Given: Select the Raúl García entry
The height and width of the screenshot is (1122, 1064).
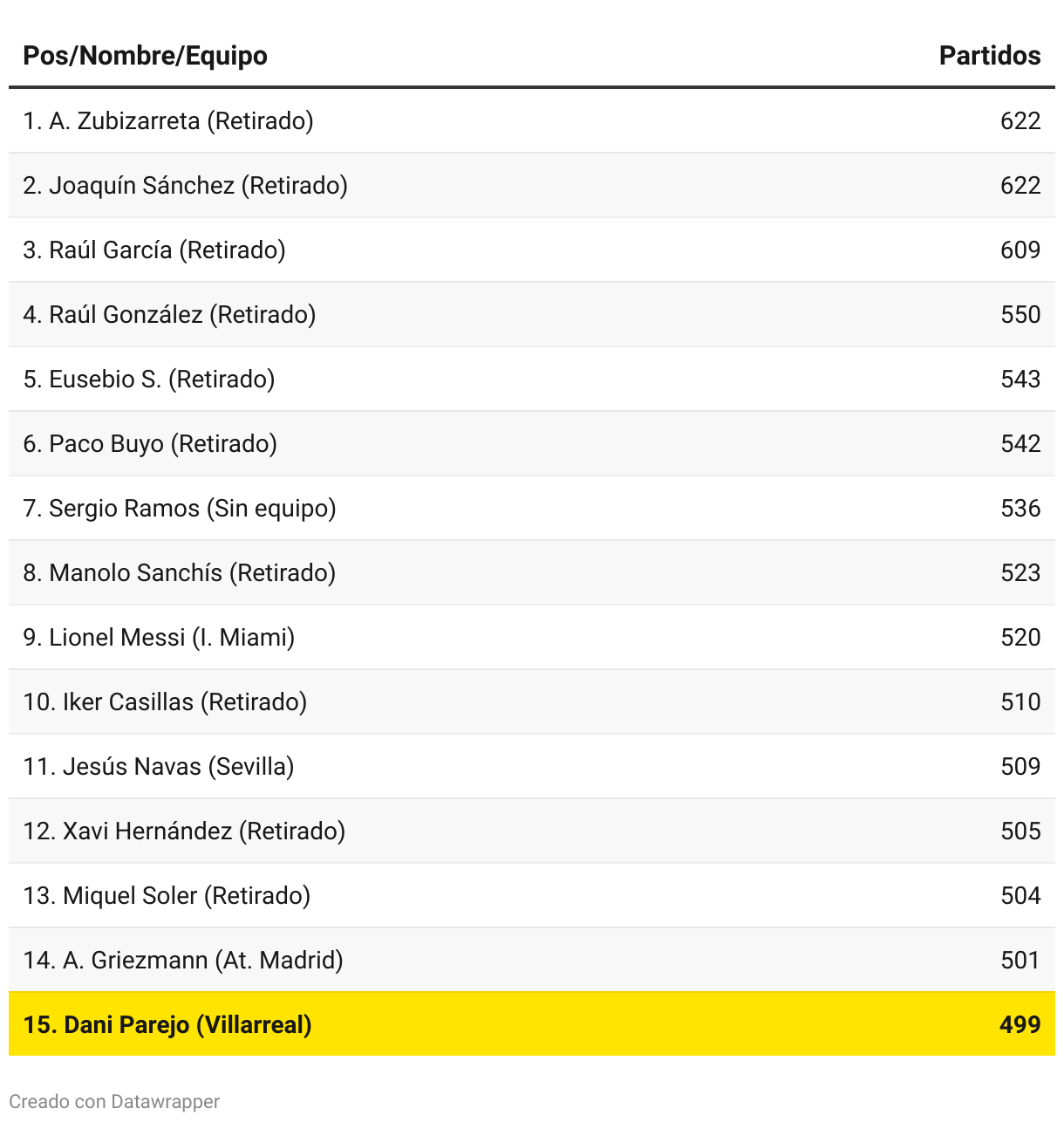Looking at the screenshot, I should 154,250.
